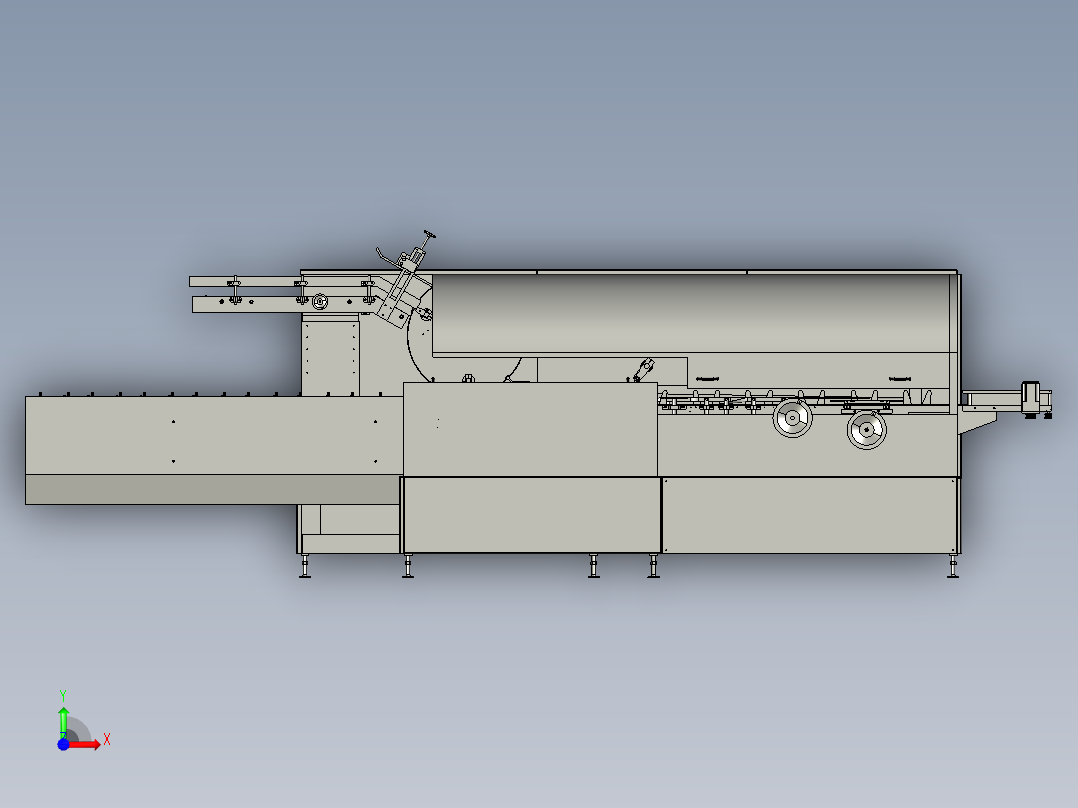Select the right handwheel on the machine
Image resolution: width=1078 pixels, height=808 pixels.
tap(866, 430)
